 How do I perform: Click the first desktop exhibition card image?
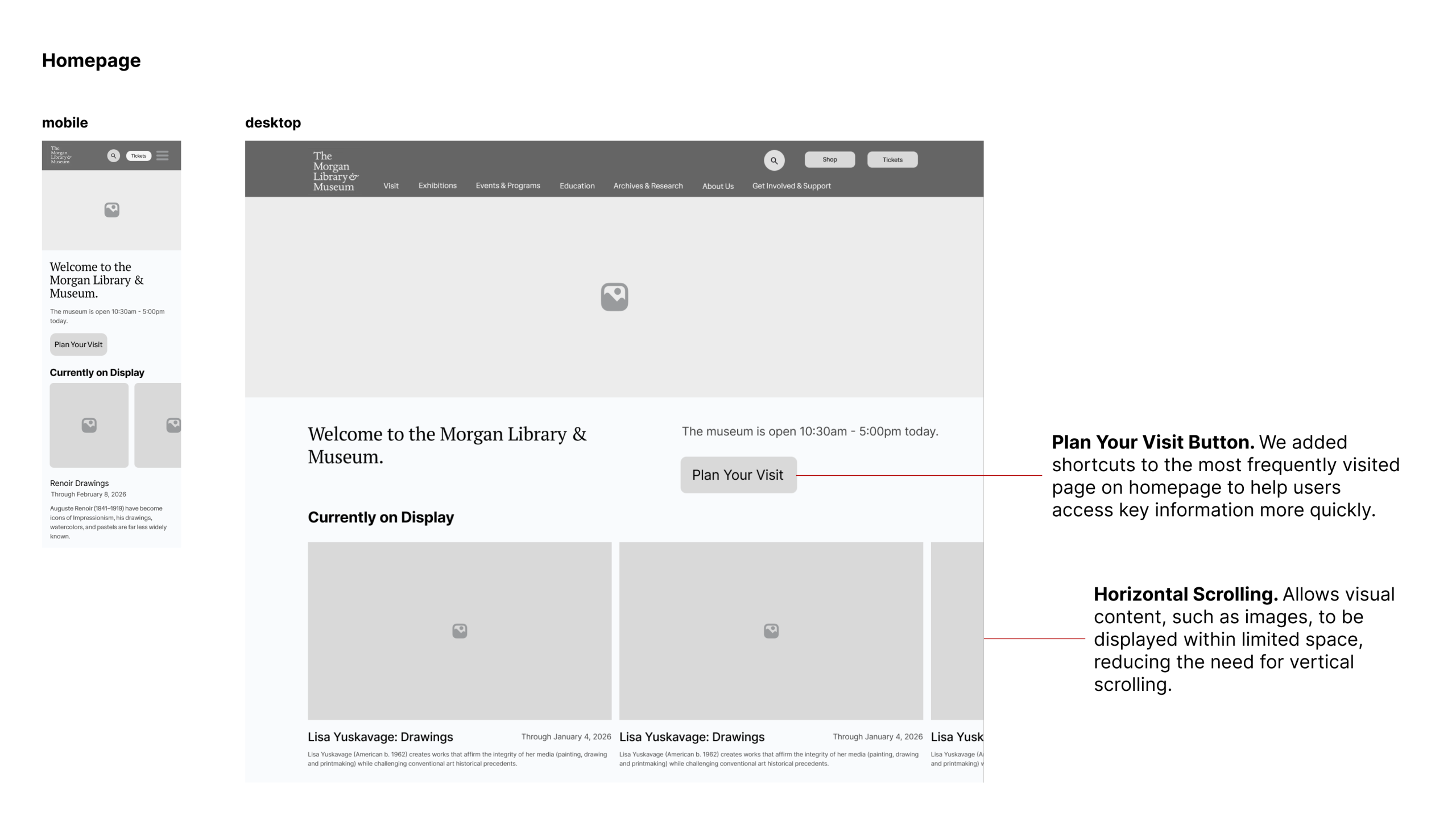[459, 631]
